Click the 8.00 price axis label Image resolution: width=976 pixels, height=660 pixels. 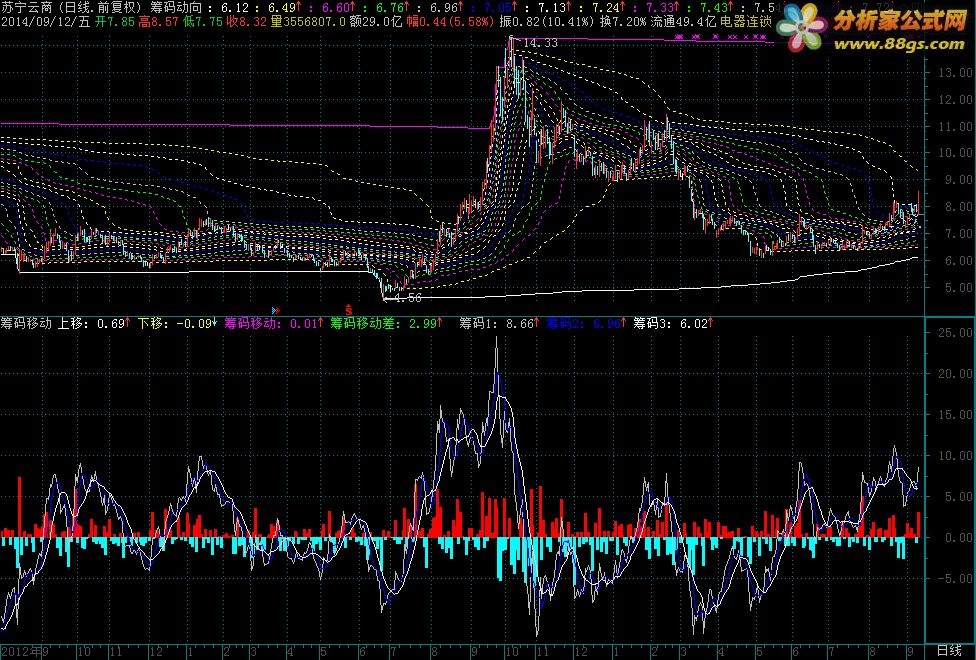tap(960, 207)
